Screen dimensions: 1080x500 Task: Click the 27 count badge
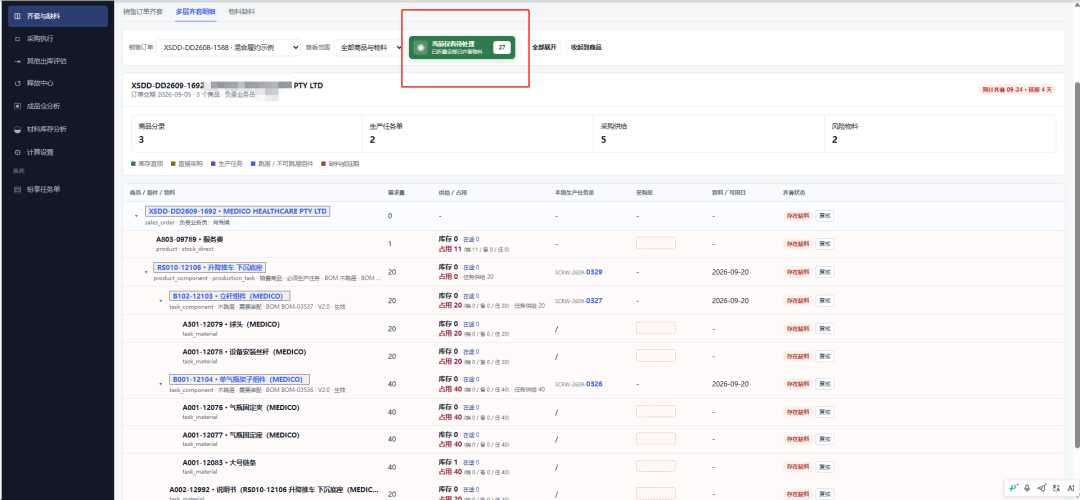[x=502, y=48]
